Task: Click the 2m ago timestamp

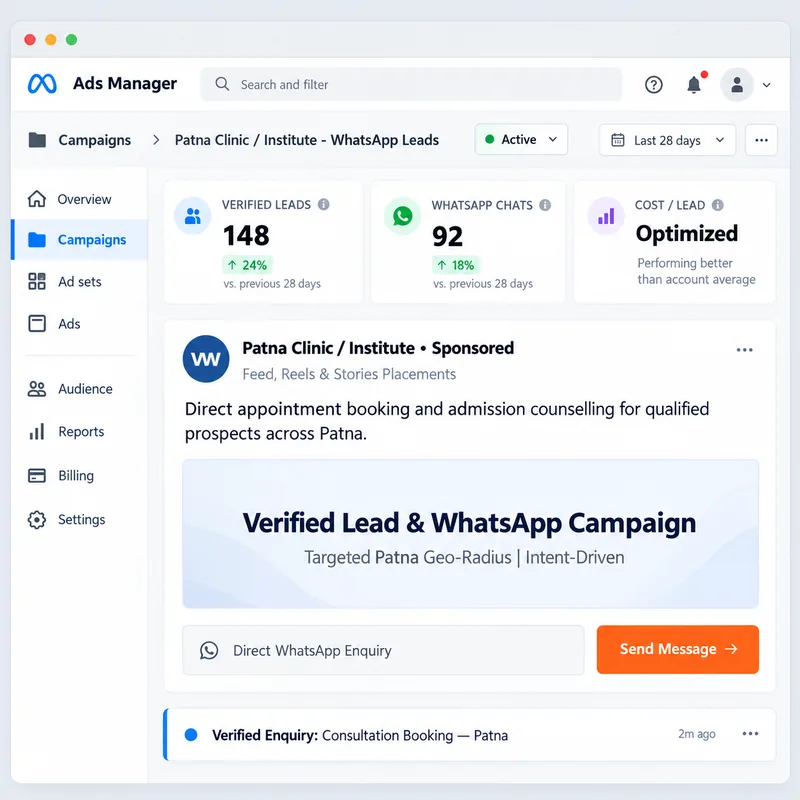Action: coord(696,734)
